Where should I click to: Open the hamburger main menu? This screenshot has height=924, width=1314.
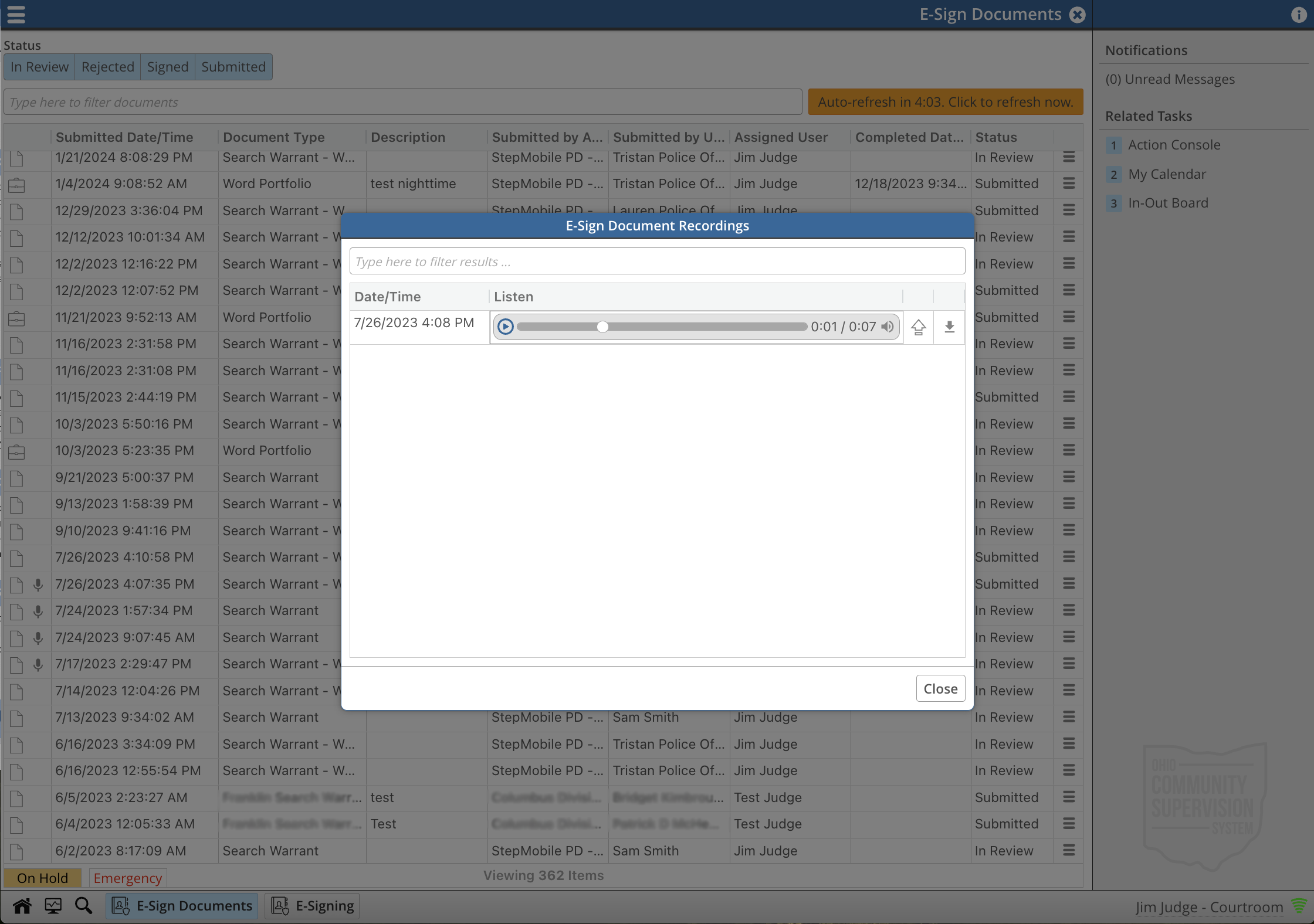[x=16, y=14]
